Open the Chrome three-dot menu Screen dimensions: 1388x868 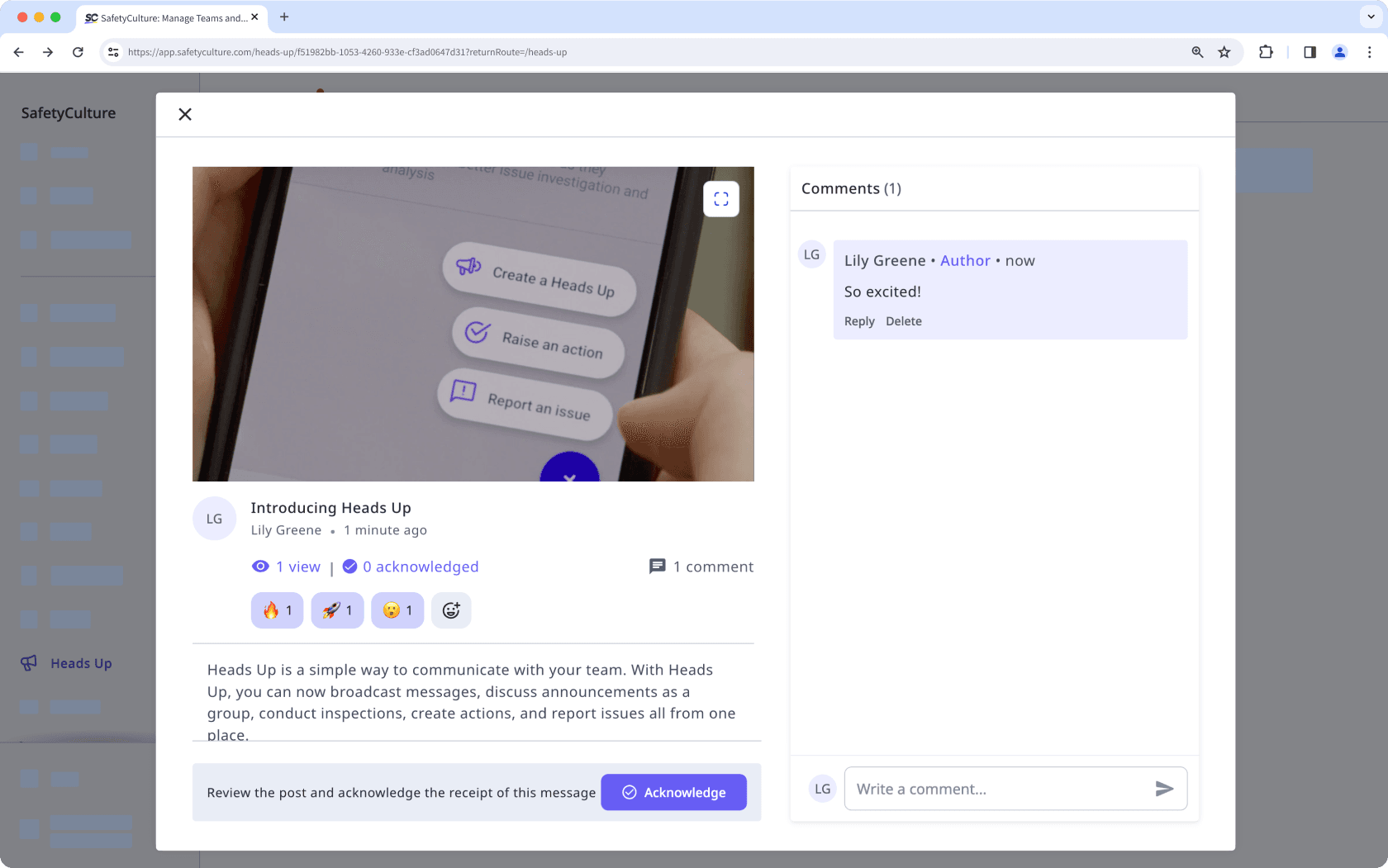click(x=1370, y=52)
